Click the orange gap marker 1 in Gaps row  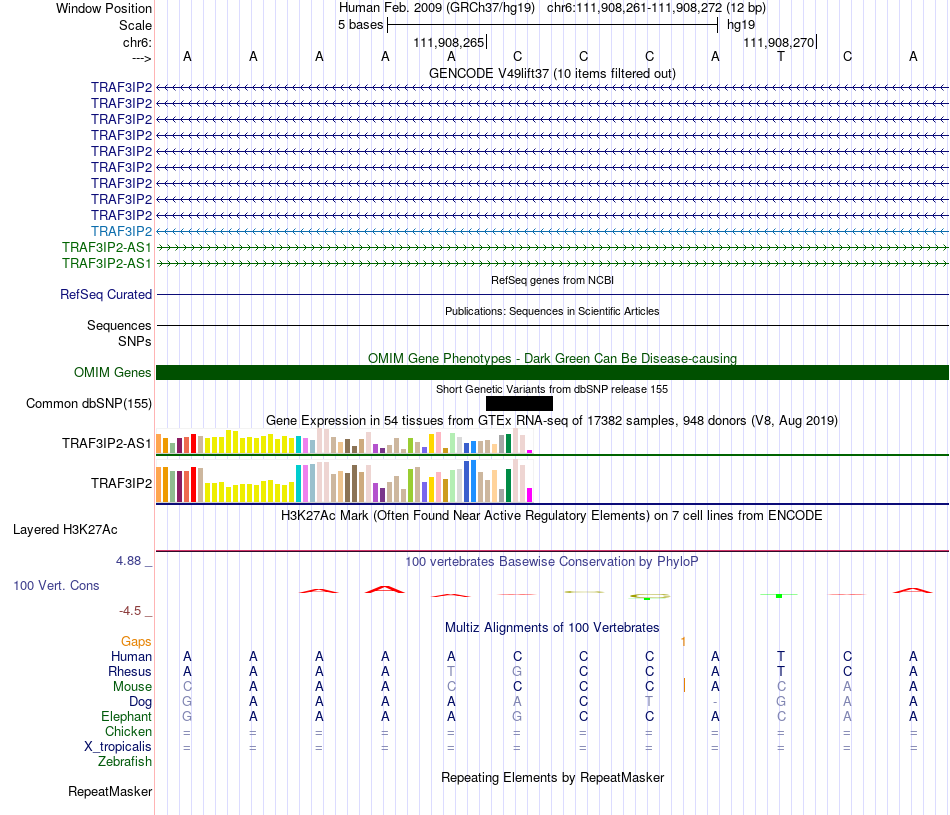pyautogui.click(x=683, y=641)
